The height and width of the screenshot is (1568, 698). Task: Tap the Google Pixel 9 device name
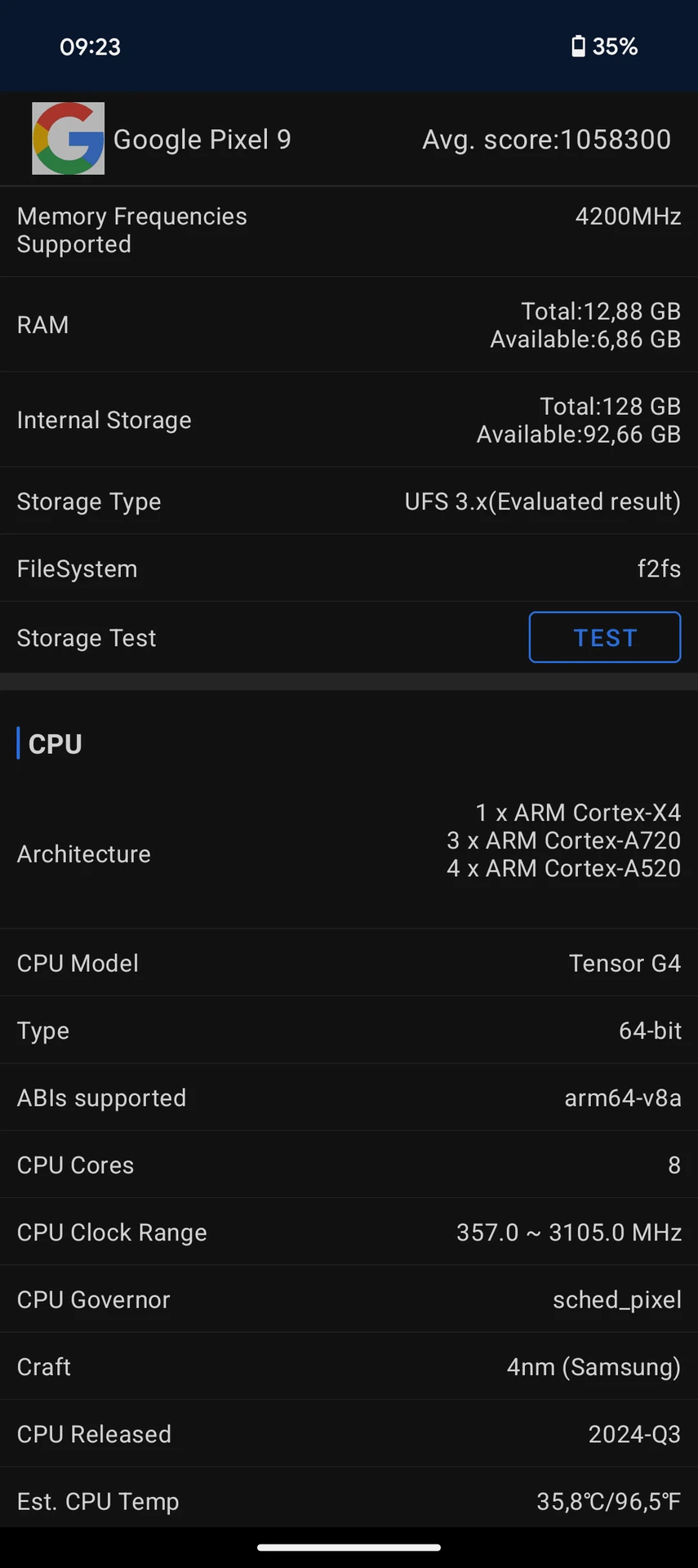[202, 140]
